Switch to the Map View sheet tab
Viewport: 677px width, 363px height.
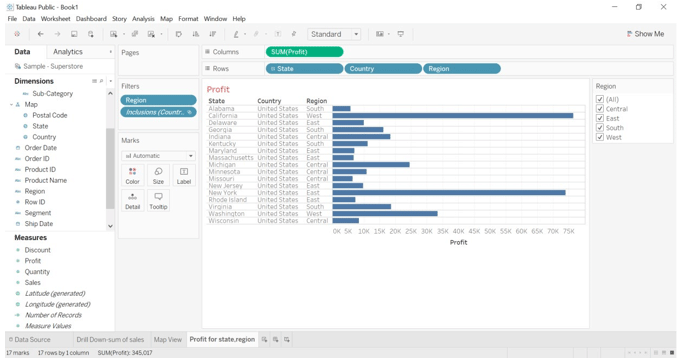168,340
